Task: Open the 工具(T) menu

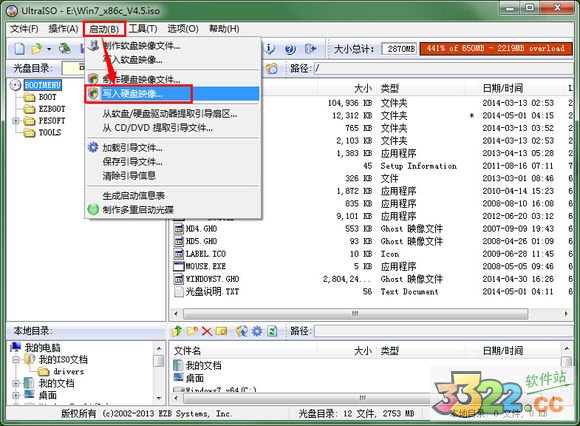Action: tap(143, 28)
